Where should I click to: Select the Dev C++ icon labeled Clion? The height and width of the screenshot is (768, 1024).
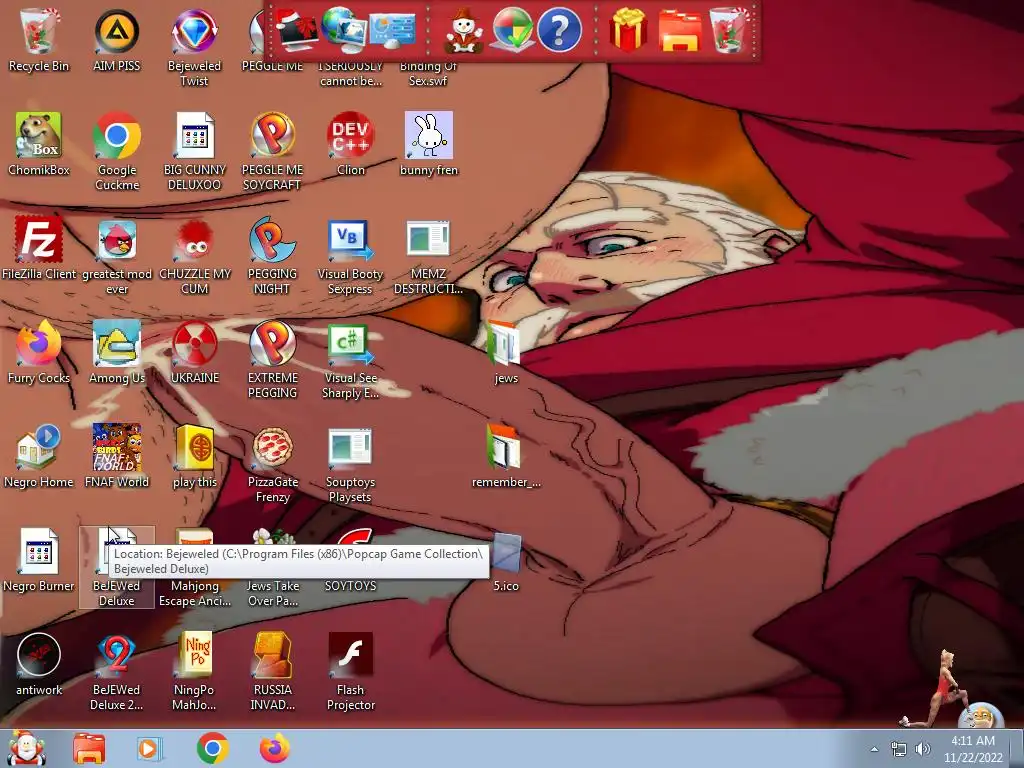[x=351, y=144]
